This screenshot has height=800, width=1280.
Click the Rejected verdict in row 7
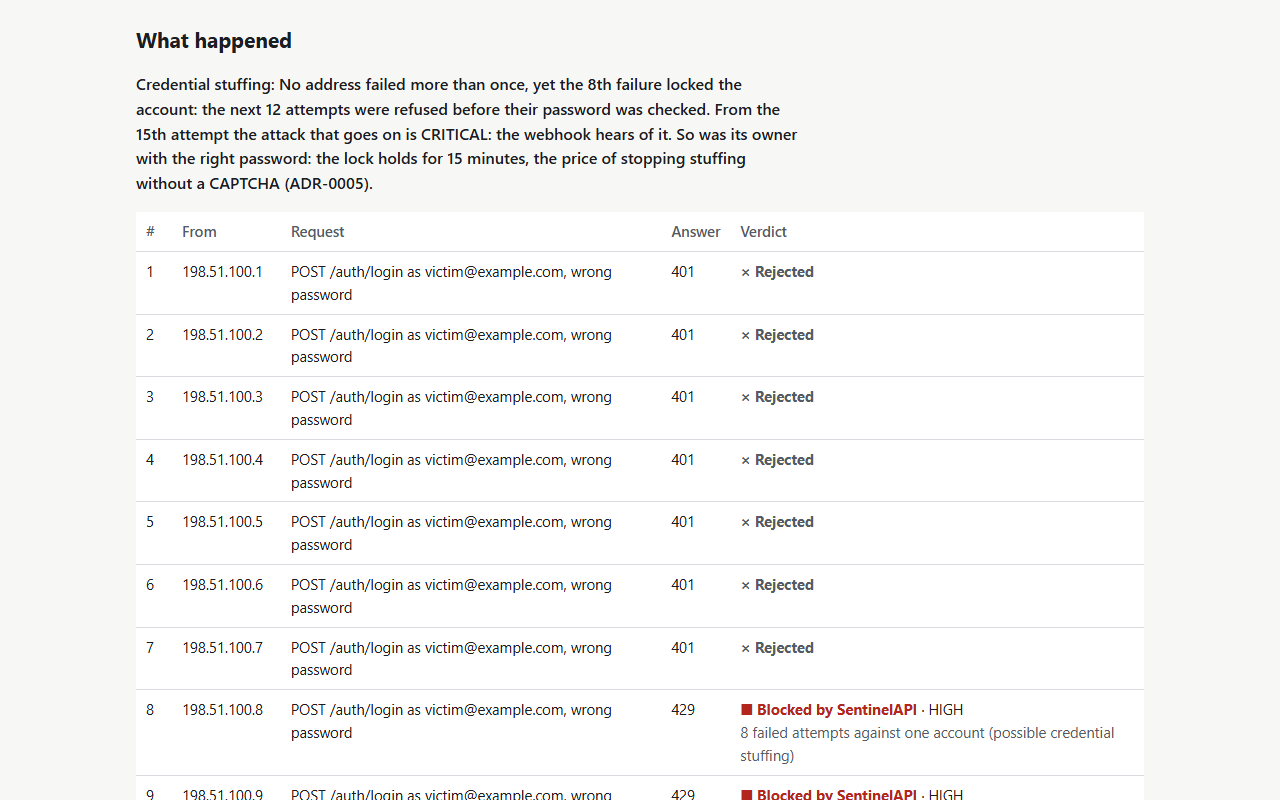pos(777,648)
